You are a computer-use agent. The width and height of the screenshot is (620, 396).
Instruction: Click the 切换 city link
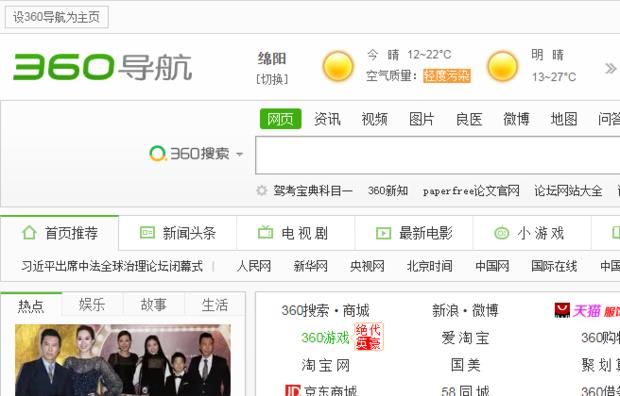click(272, 79)
